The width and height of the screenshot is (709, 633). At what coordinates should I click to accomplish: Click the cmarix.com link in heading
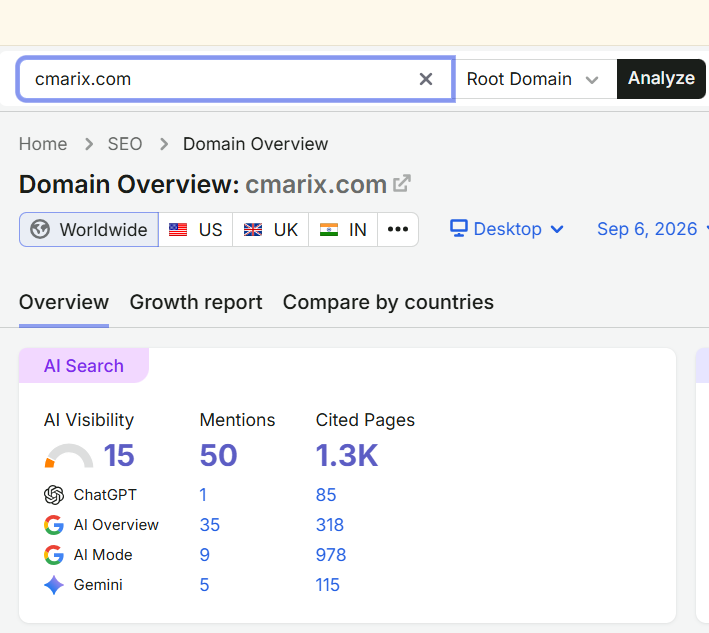(x=316, y=184)
